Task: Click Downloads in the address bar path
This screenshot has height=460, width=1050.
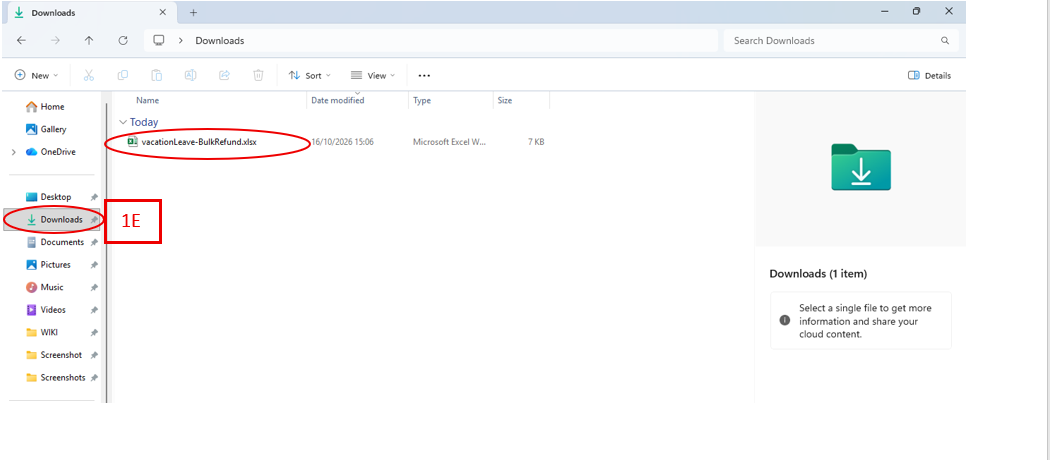Action: (220, 41)
